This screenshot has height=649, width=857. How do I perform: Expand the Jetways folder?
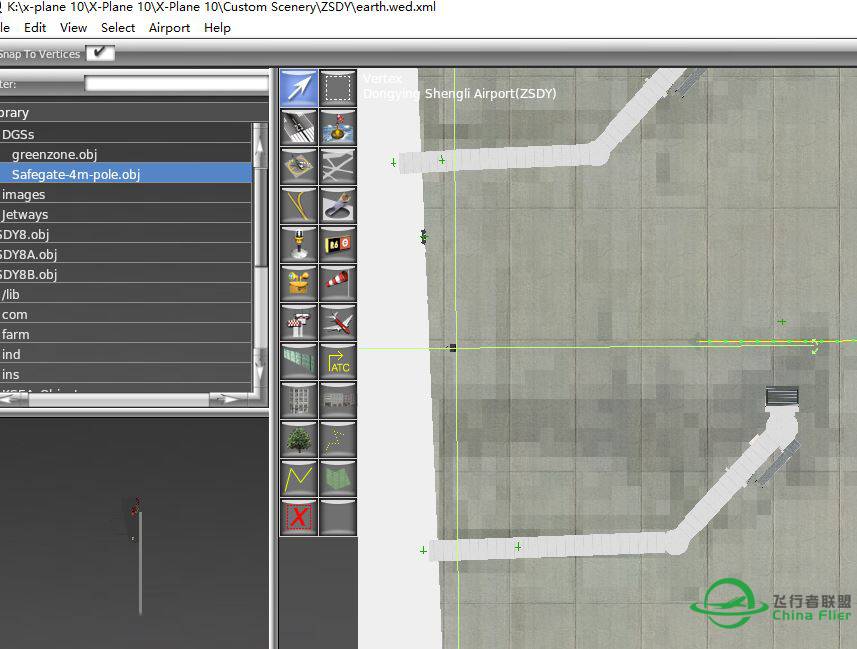coord(126,214)
